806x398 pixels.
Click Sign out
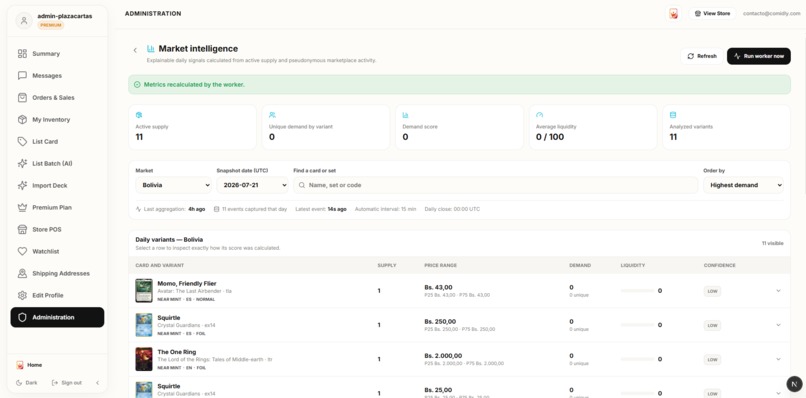click(67, 383)
